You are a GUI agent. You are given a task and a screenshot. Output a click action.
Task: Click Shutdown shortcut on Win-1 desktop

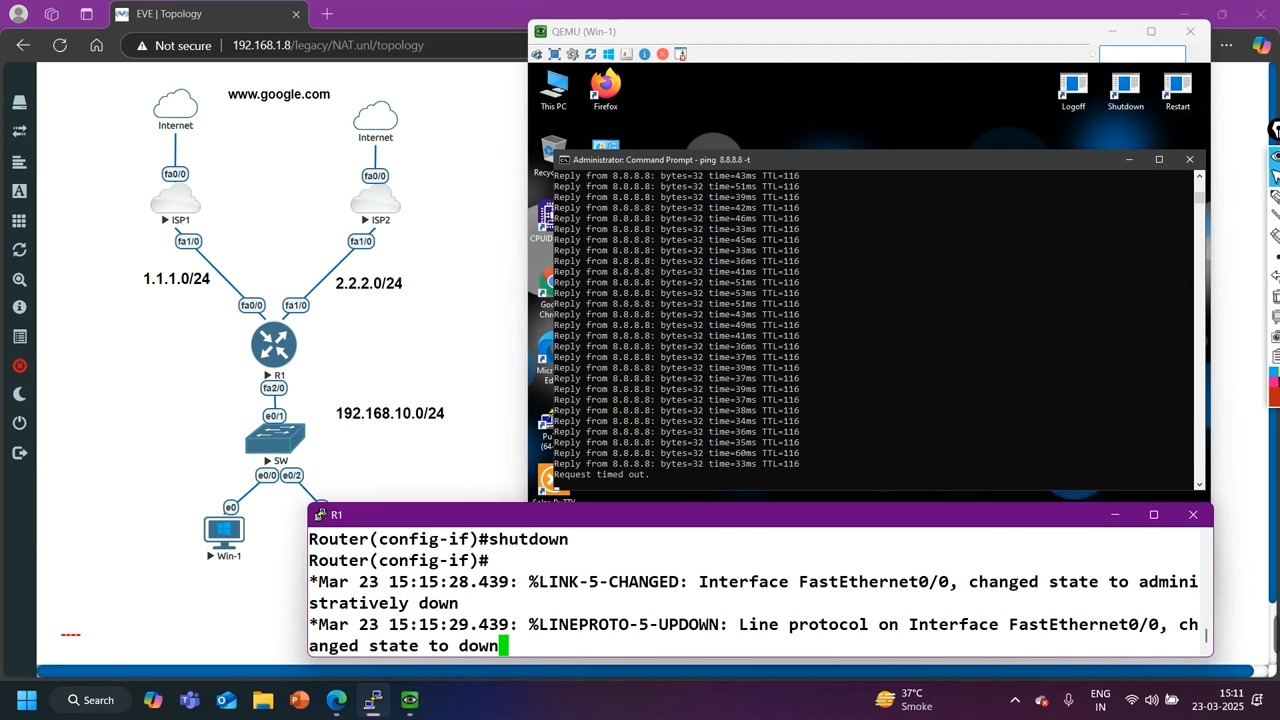(x=1125, y=91)
